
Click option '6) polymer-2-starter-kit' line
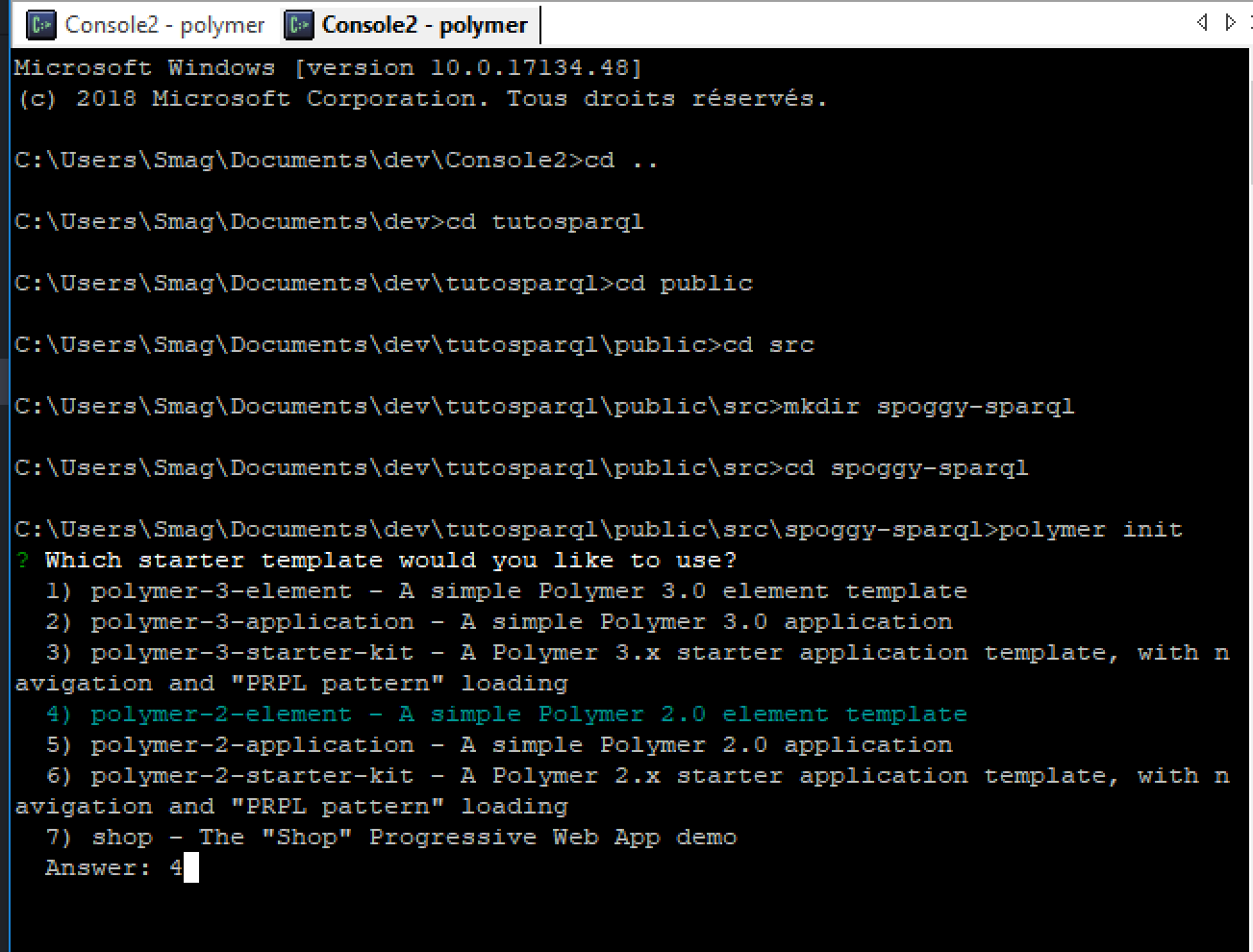[x=622, y=791]
